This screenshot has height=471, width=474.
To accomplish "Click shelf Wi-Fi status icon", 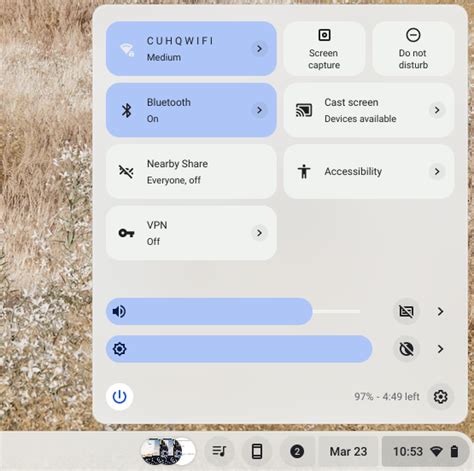I will 436,451.
